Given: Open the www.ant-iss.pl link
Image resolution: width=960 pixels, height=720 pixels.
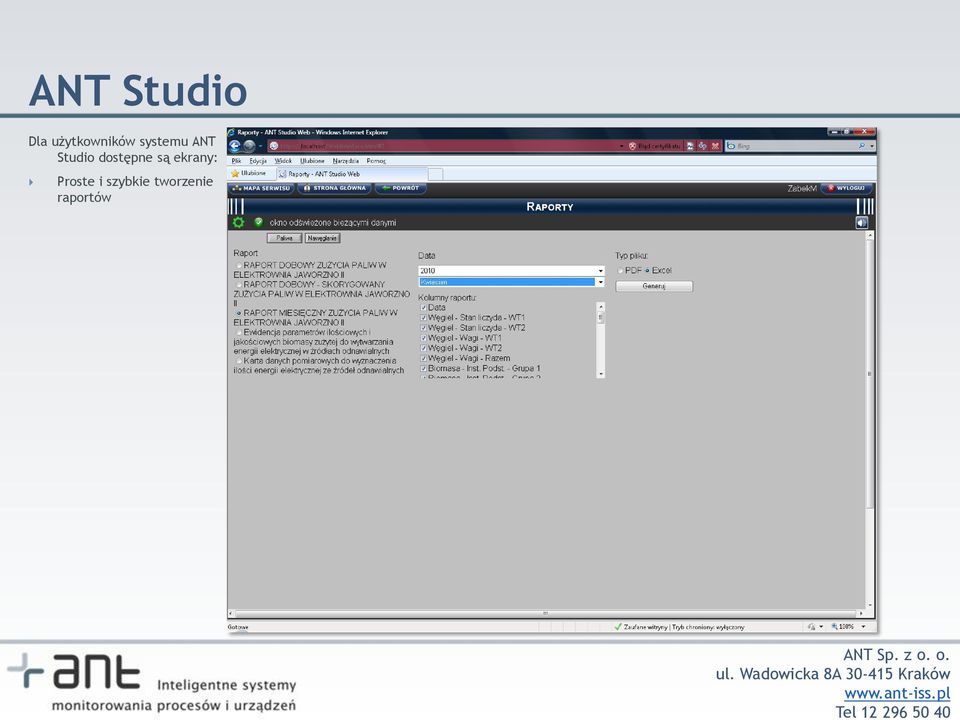Looking at the screenshot, I should (897, 693).
